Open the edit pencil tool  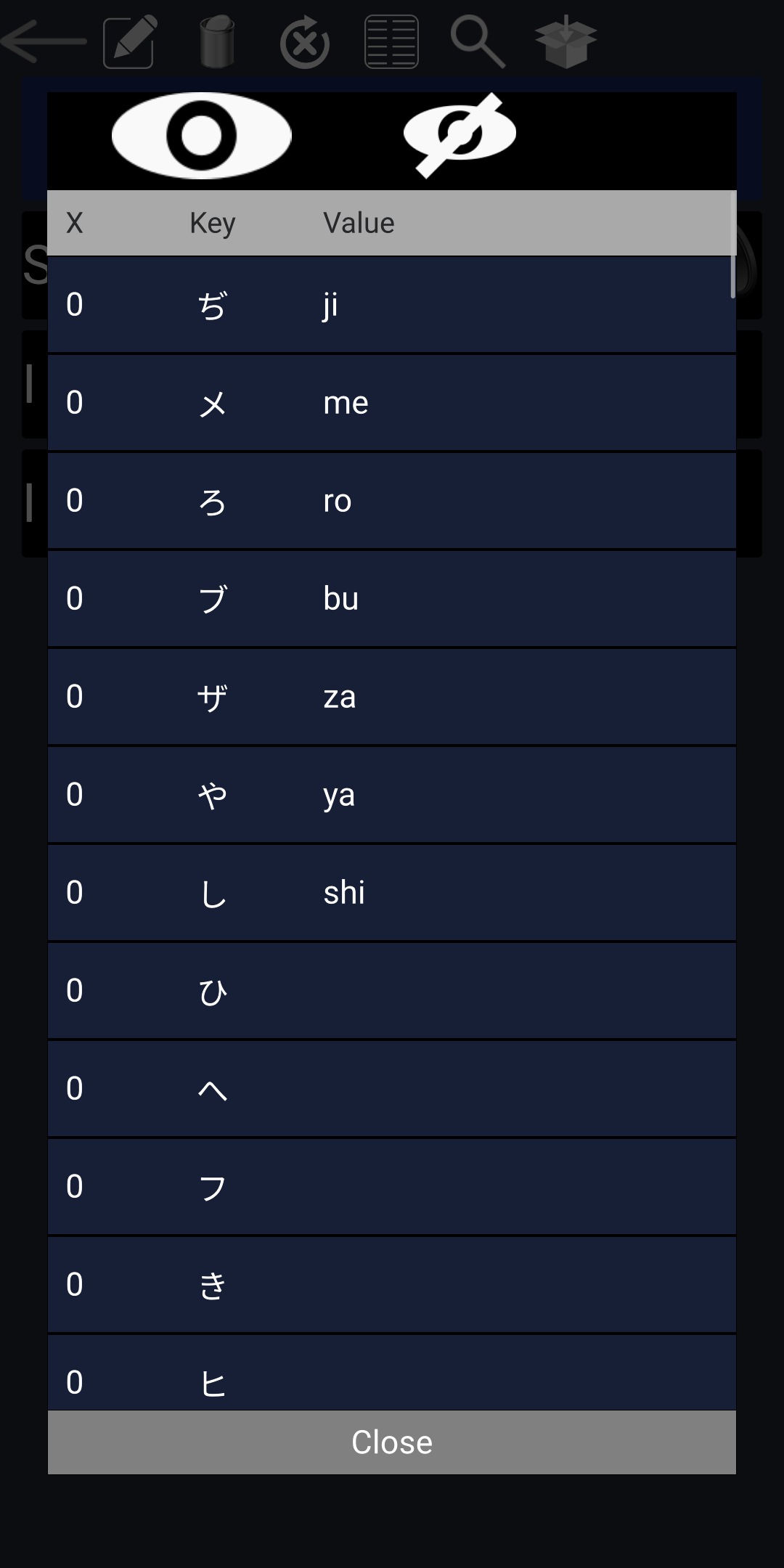coord(129,43)
